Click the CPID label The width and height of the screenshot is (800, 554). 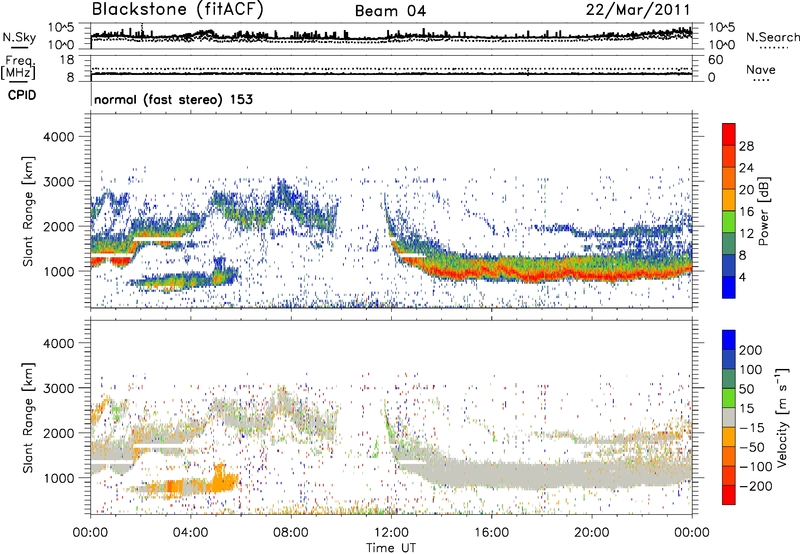[22, 95]
